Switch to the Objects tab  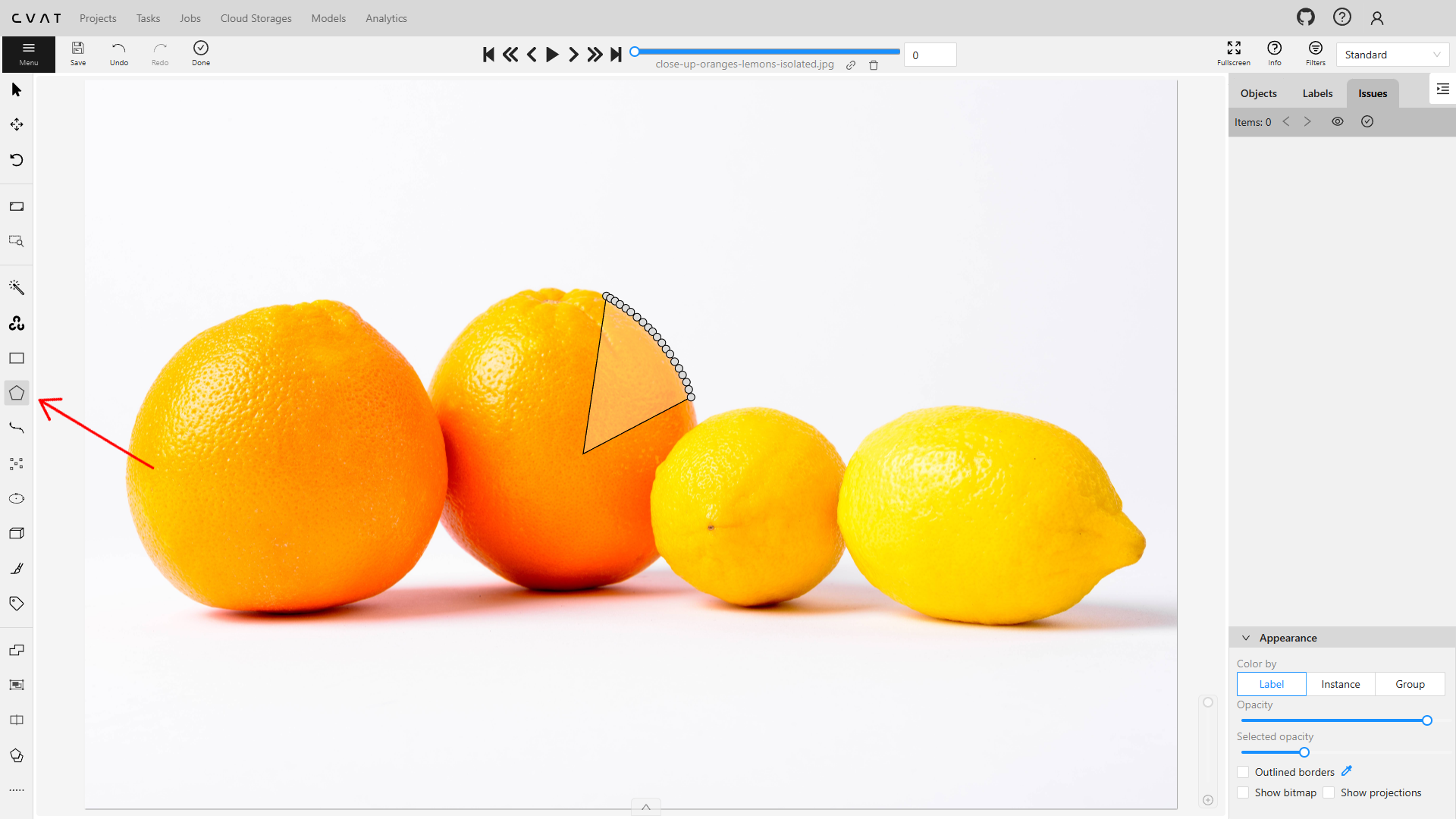(x=1258, y=93)
